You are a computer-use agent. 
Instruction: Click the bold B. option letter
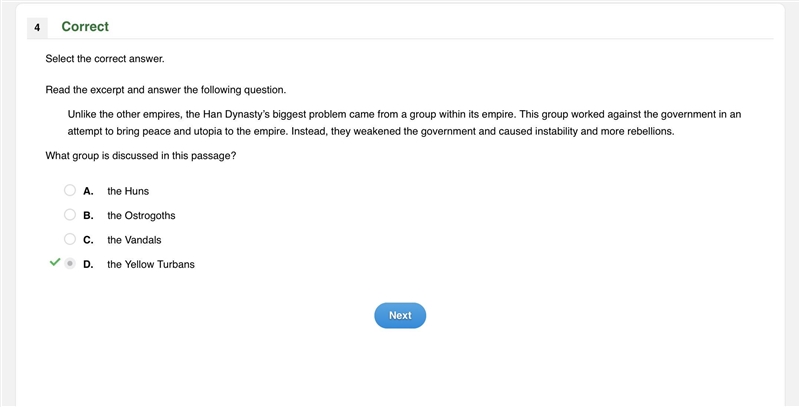pos(88,216)
